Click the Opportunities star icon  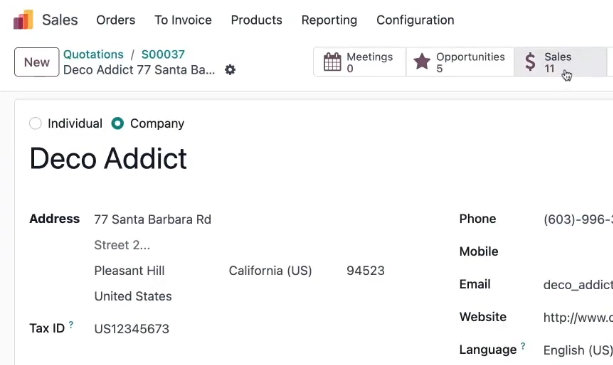tap(422, 62)
